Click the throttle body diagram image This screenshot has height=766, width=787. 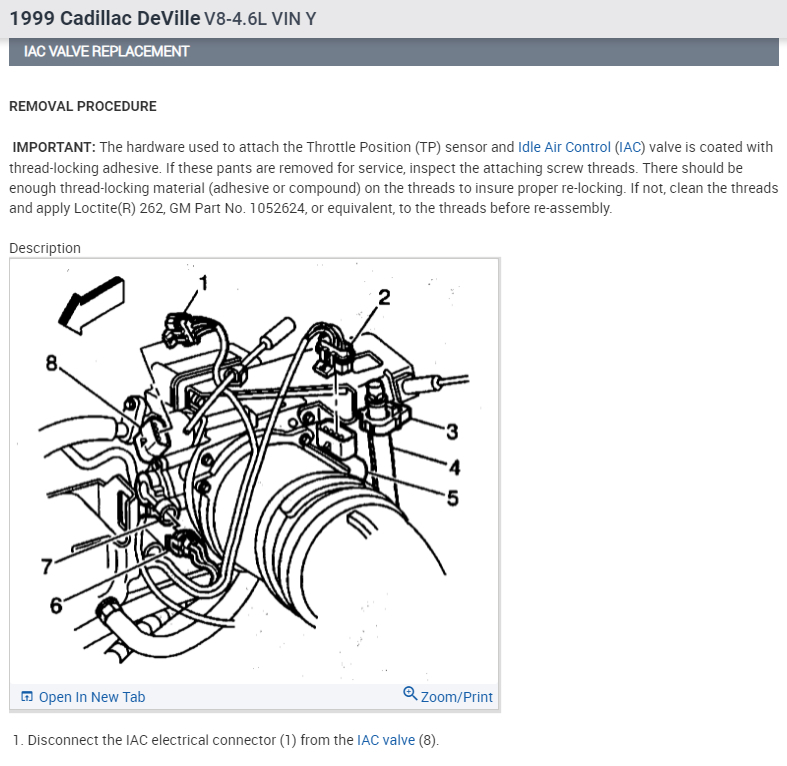point(254,470)
